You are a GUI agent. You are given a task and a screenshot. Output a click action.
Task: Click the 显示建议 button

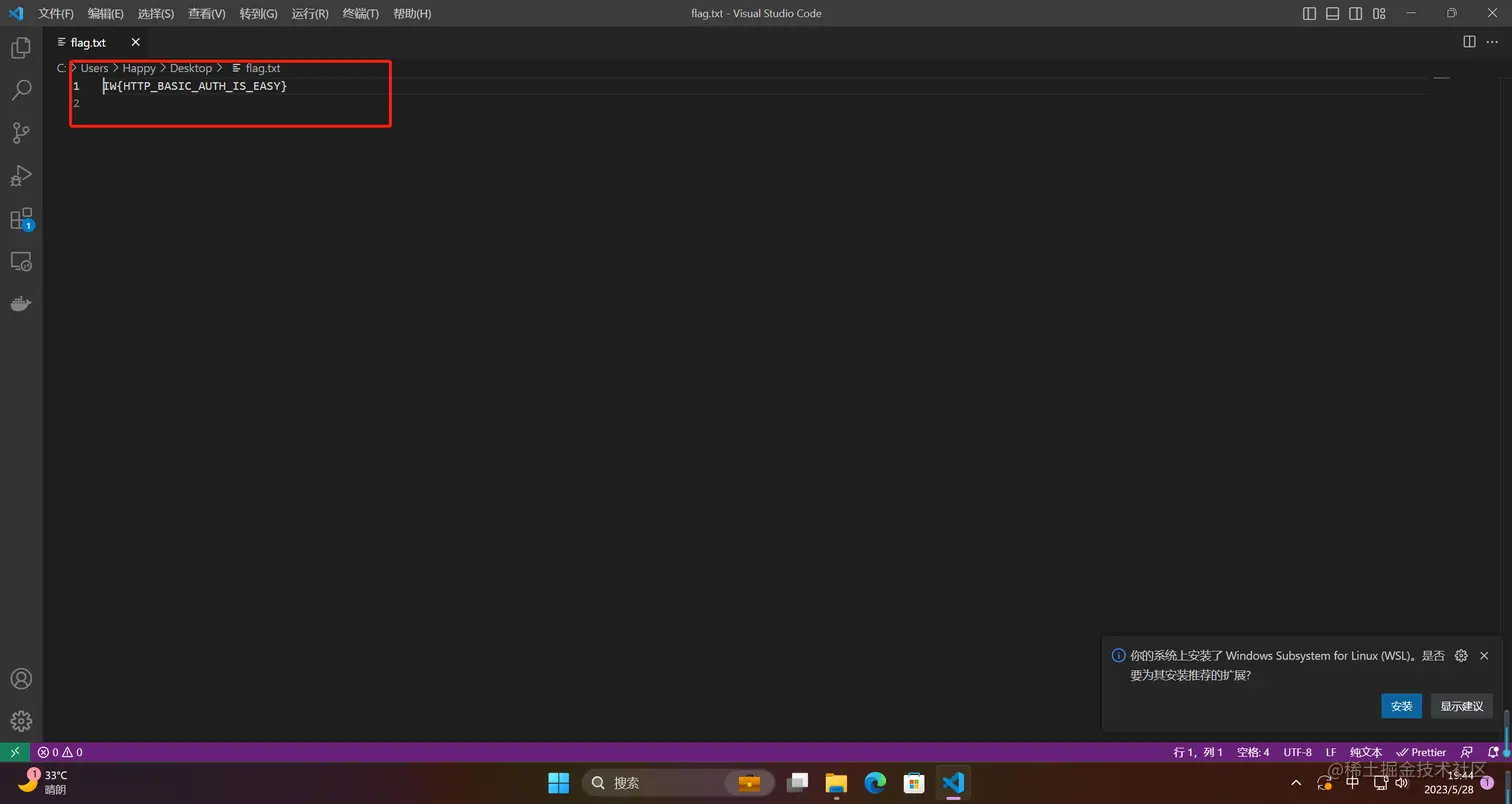[1461, 706]
